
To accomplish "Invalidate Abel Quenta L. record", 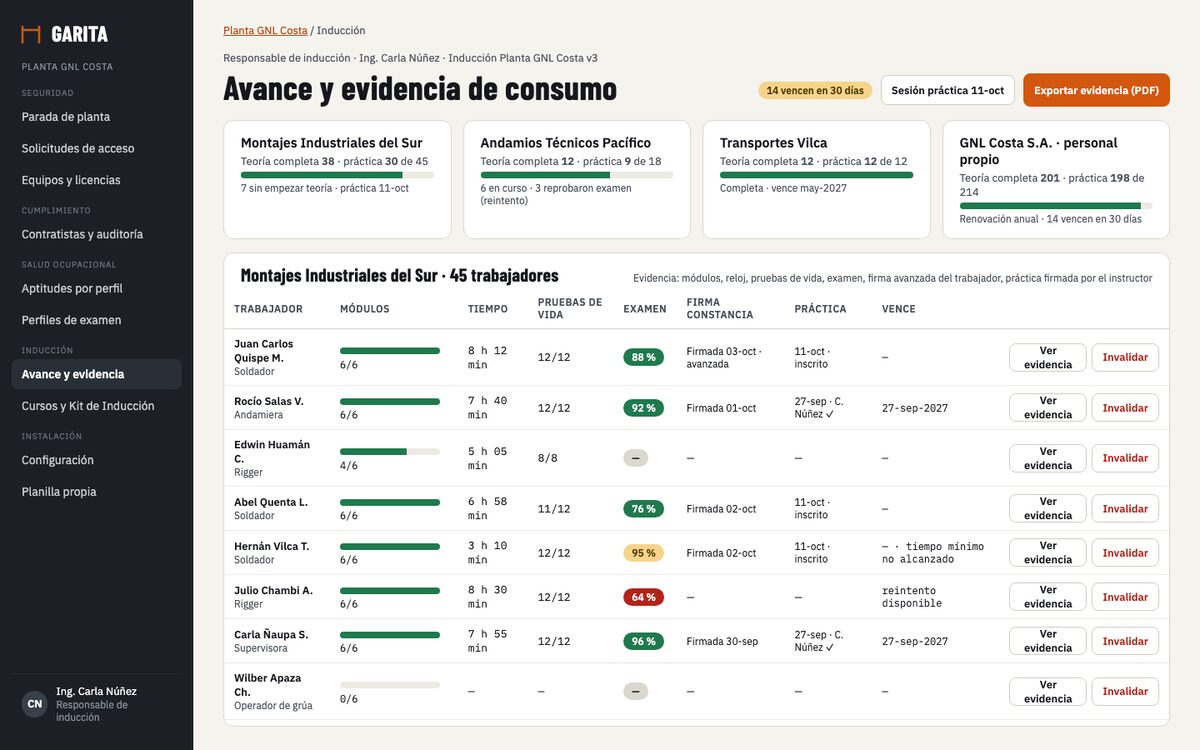I will tap(1125, 509).
